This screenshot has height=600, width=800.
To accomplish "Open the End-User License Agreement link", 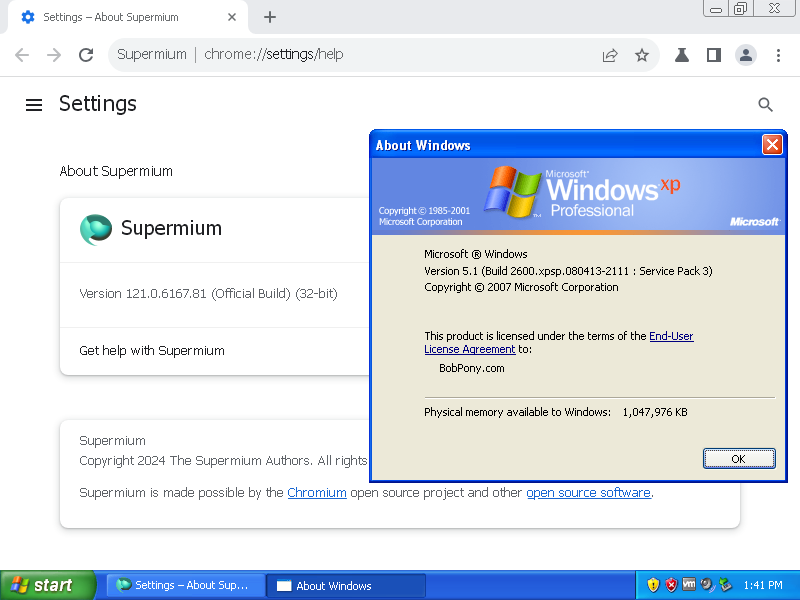I will tap(559, 343).
